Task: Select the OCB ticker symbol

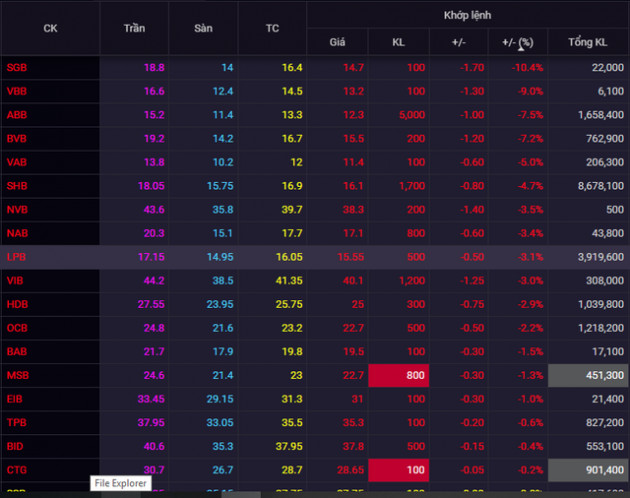Action: [x=17, y=328]
